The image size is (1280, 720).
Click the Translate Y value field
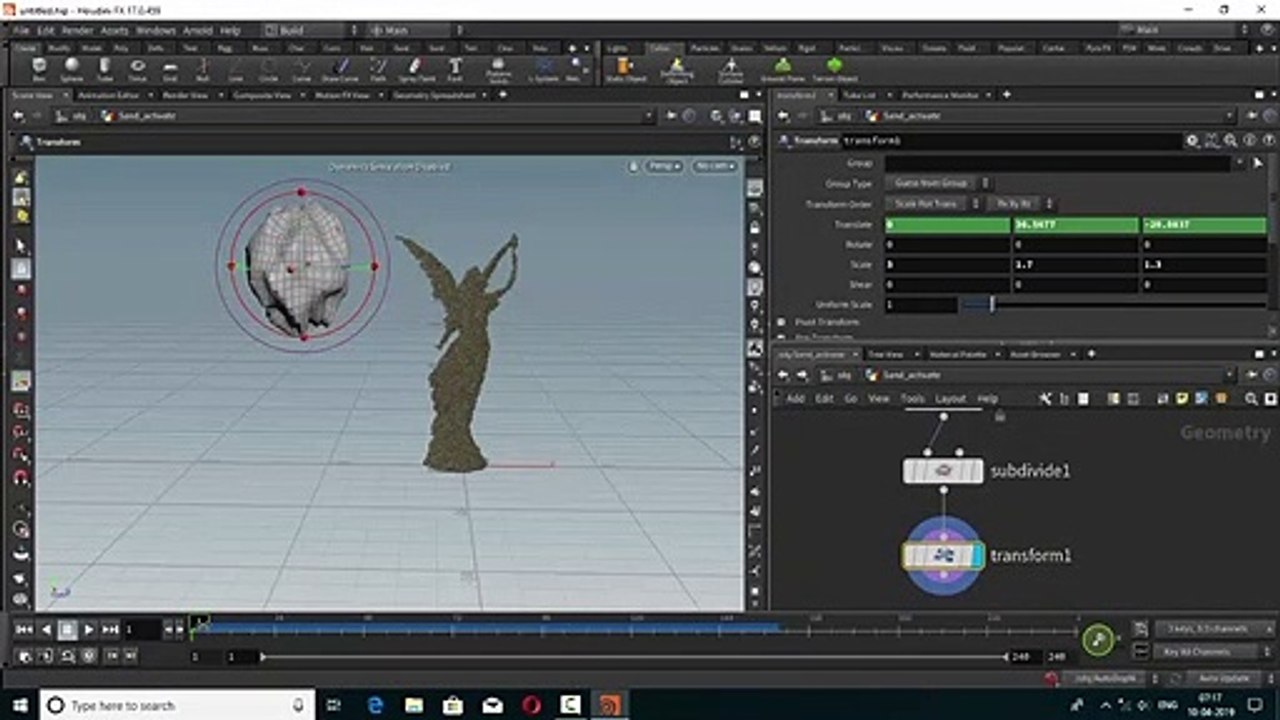point(1075,225)
